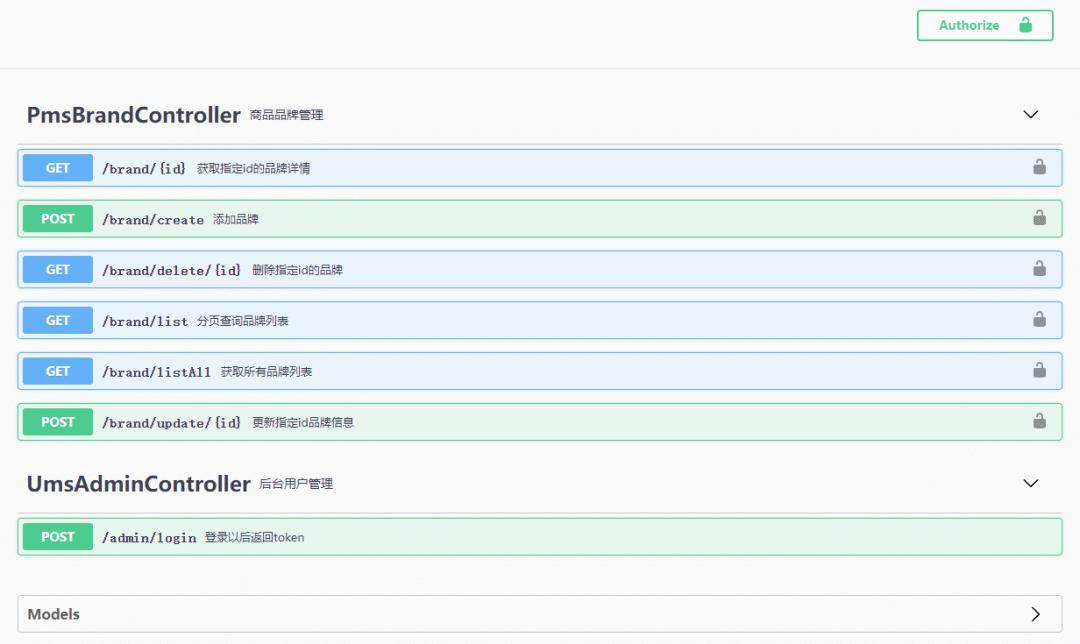Click the lock icon on /brand/update/{id} row

coord(1039,421)
